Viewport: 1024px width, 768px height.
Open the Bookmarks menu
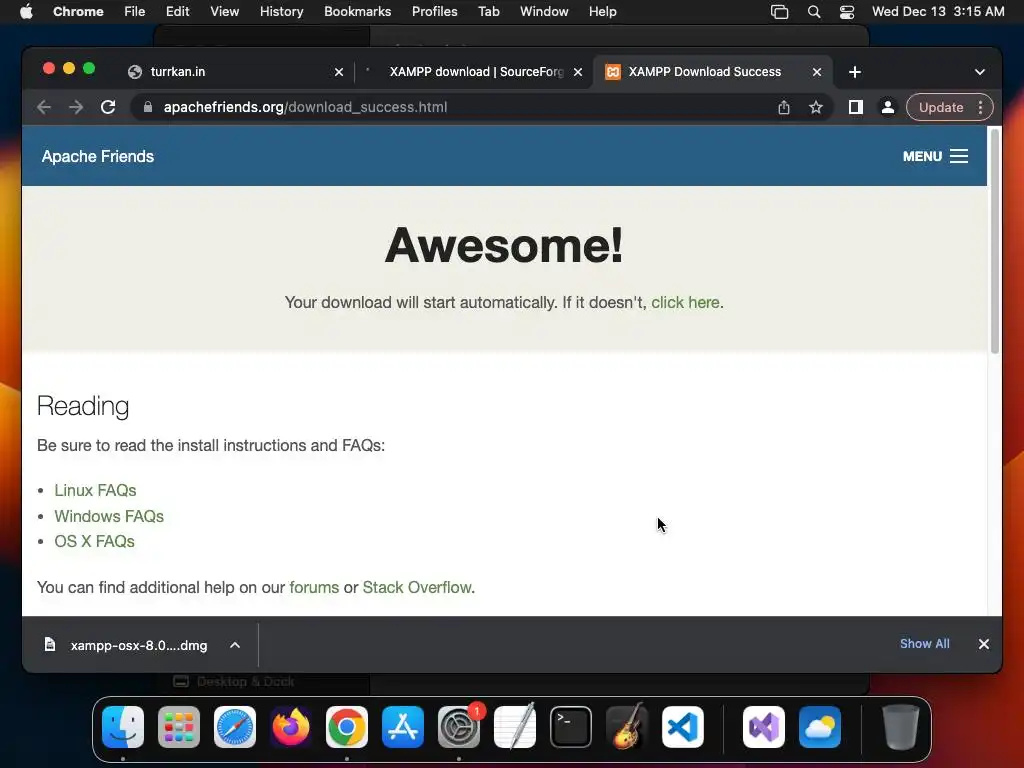[357, 12]
